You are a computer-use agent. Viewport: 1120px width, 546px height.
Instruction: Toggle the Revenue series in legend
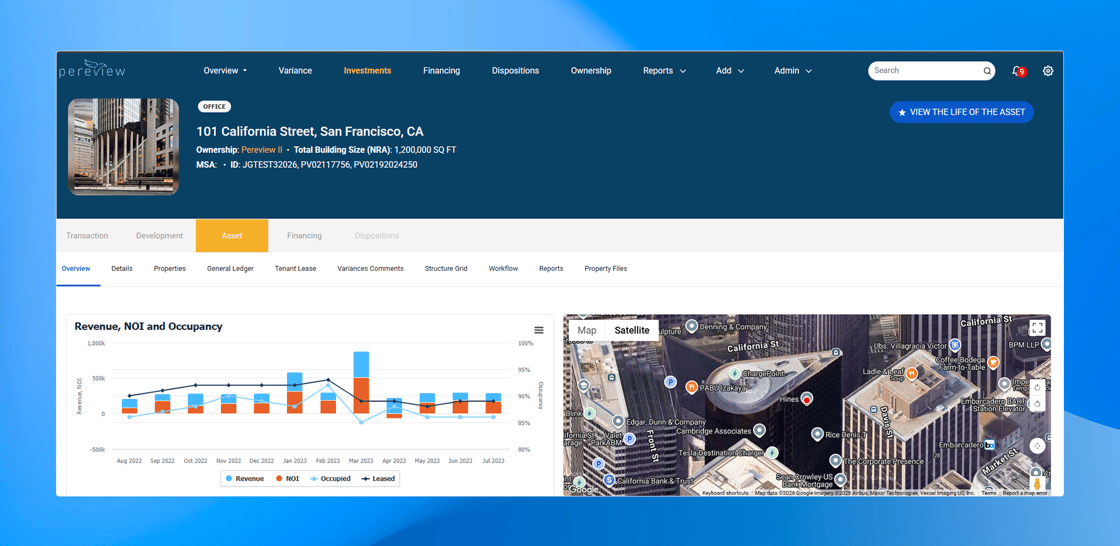pyautogui.click(x=244, y=479)
